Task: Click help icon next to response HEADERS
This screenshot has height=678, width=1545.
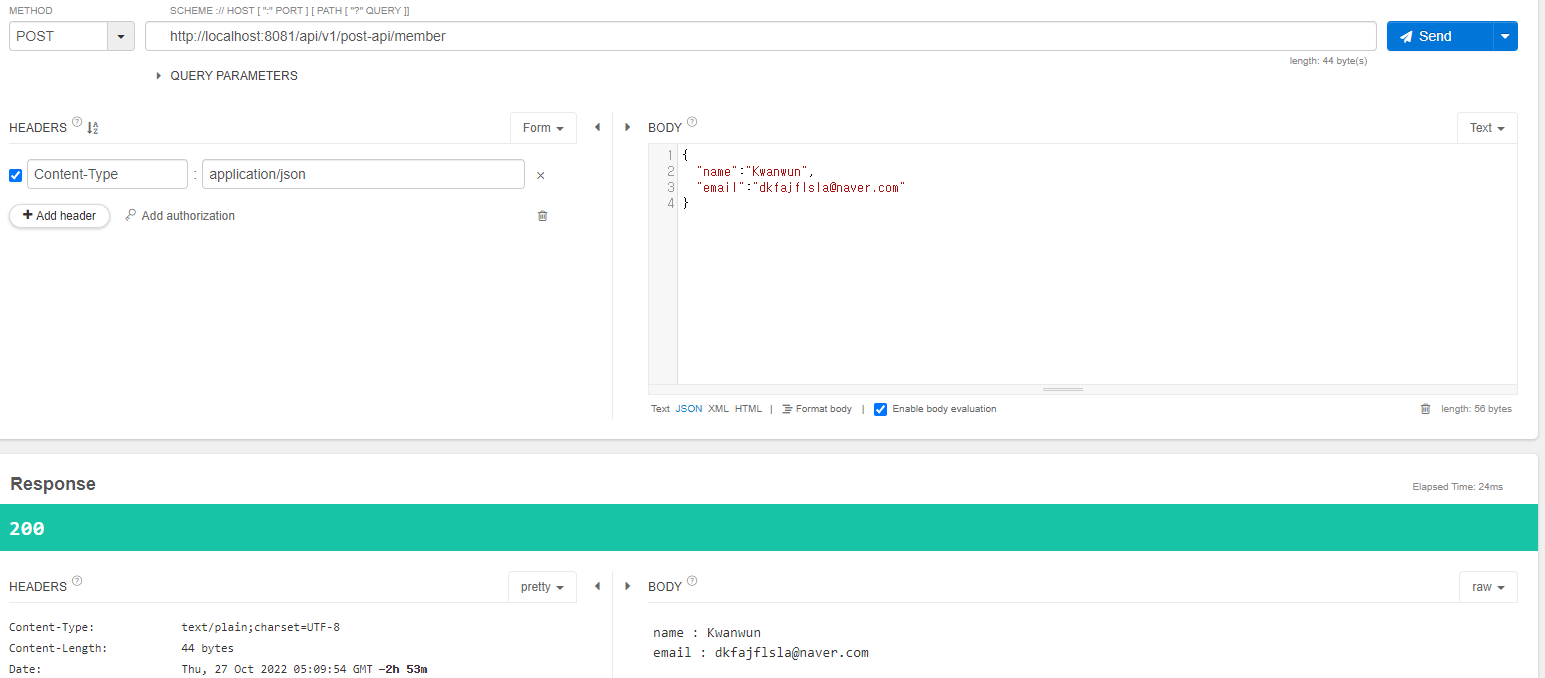Action: point(77,581)
